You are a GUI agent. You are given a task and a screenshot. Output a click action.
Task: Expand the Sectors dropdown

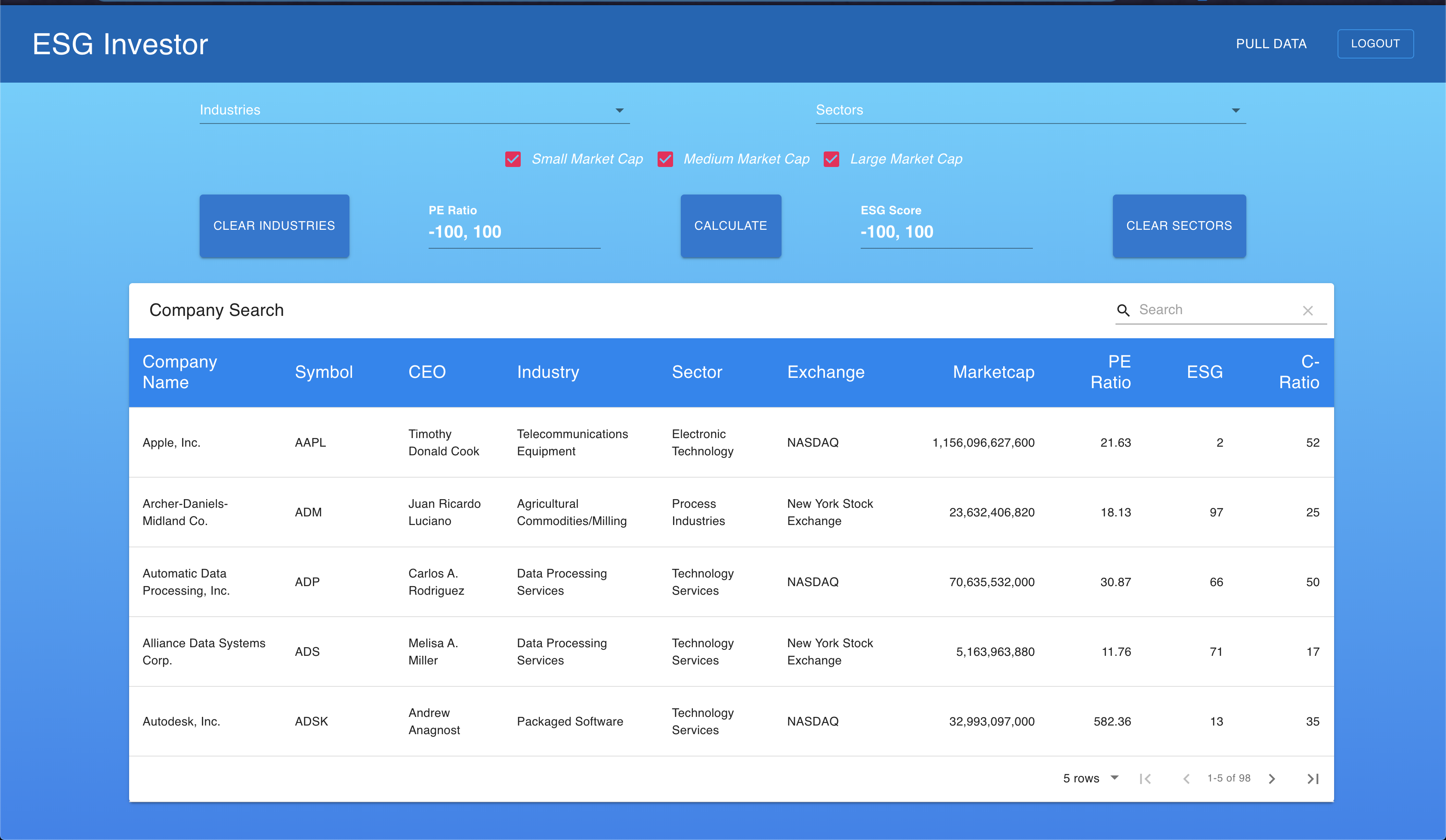[x=1031, y=110]
